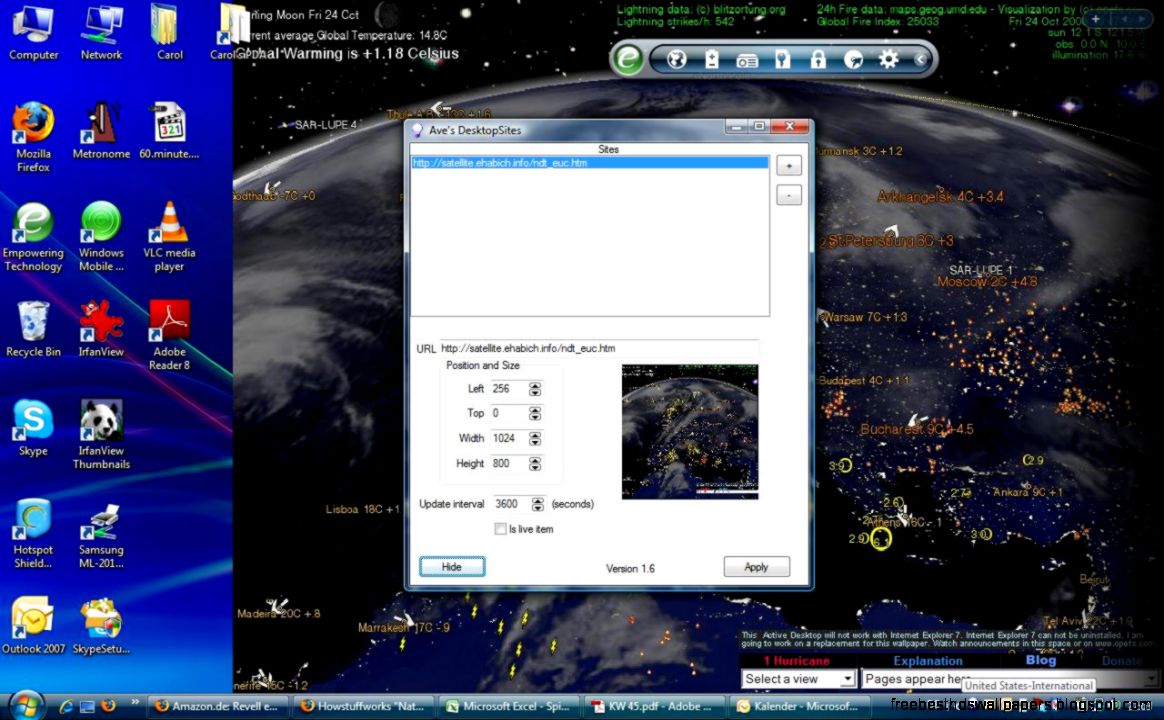
Task: Open the 'Select a view' dropdown
Action: [x=797, y=678]
